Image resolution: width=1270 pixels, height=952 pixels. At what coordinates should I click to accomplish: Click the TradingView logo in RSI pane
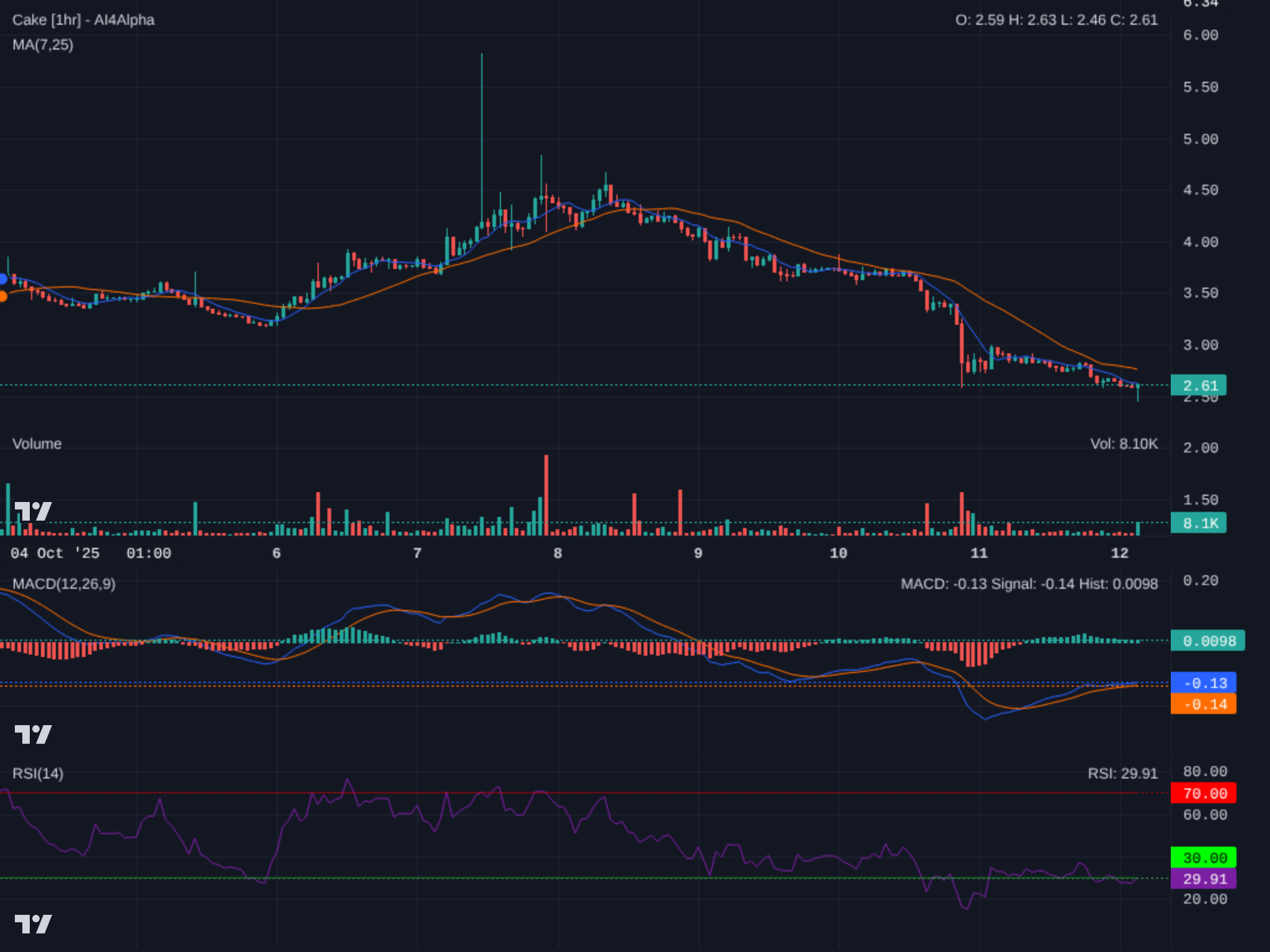(33, 924)
